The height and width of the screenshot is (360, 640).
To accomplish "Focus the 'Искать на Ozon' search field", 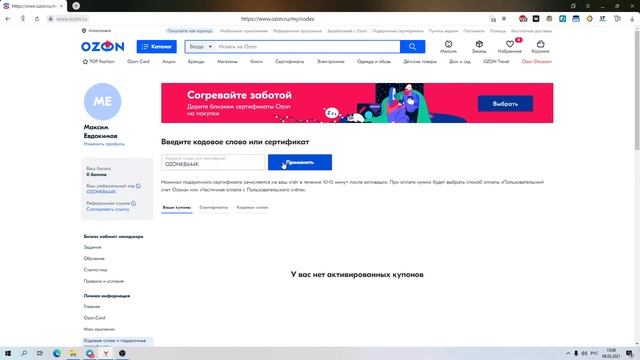I will [307, 47].
